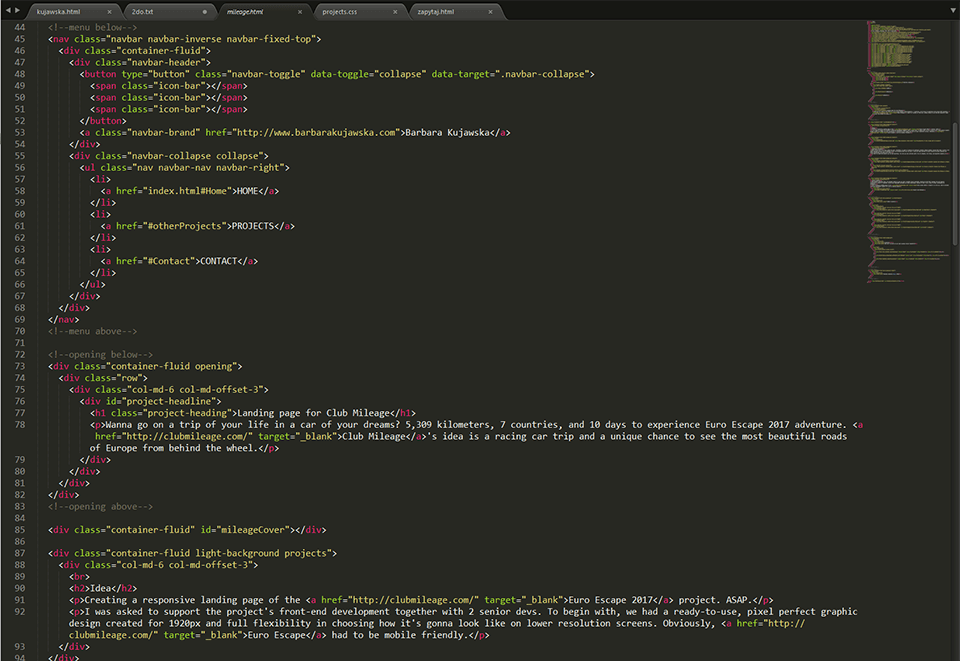Close the mileage.html tab
Screen dimensions: 960x661
[x=301, y=12]
